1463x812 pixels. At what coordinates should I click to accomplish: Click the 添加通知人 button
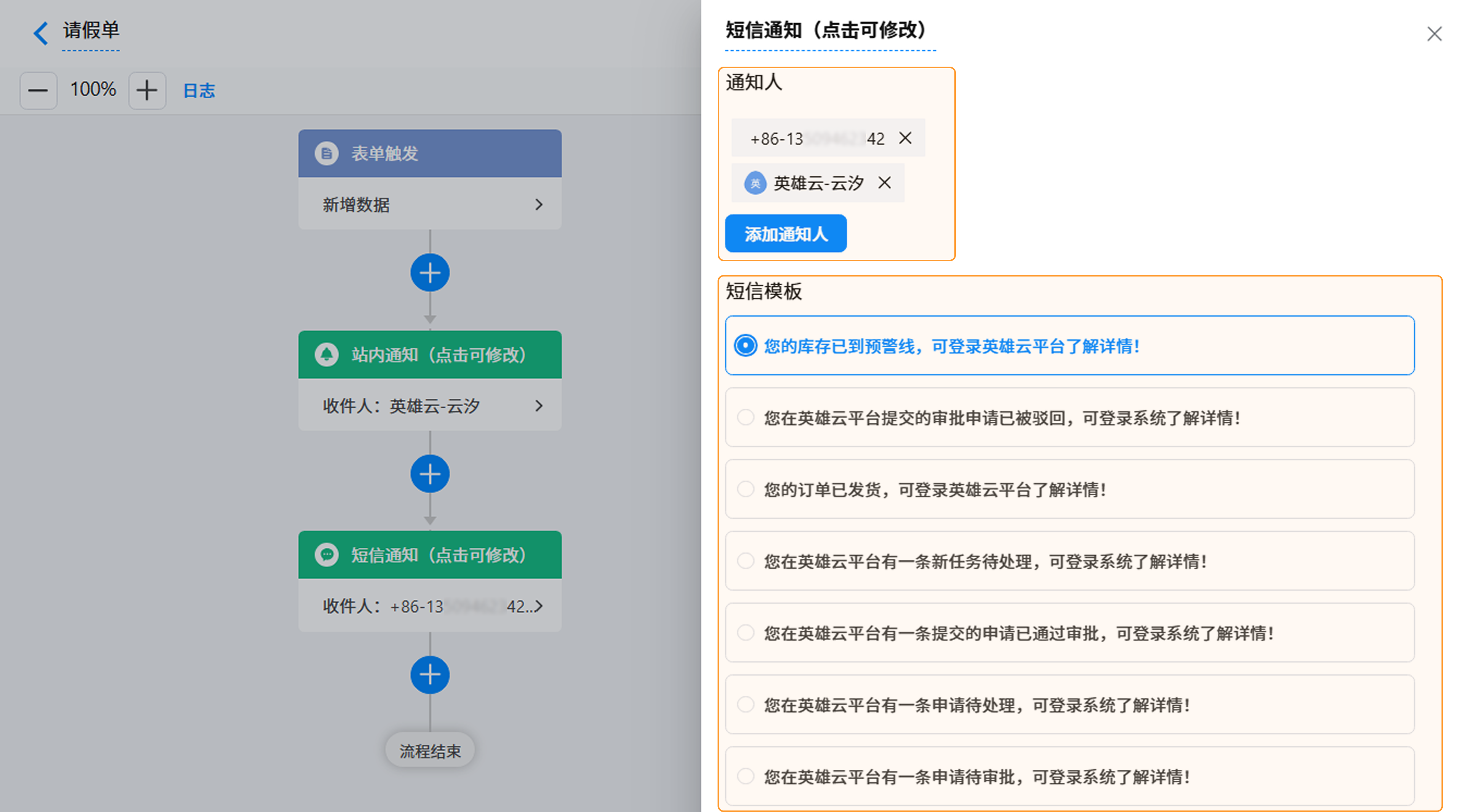click(786, 233)
